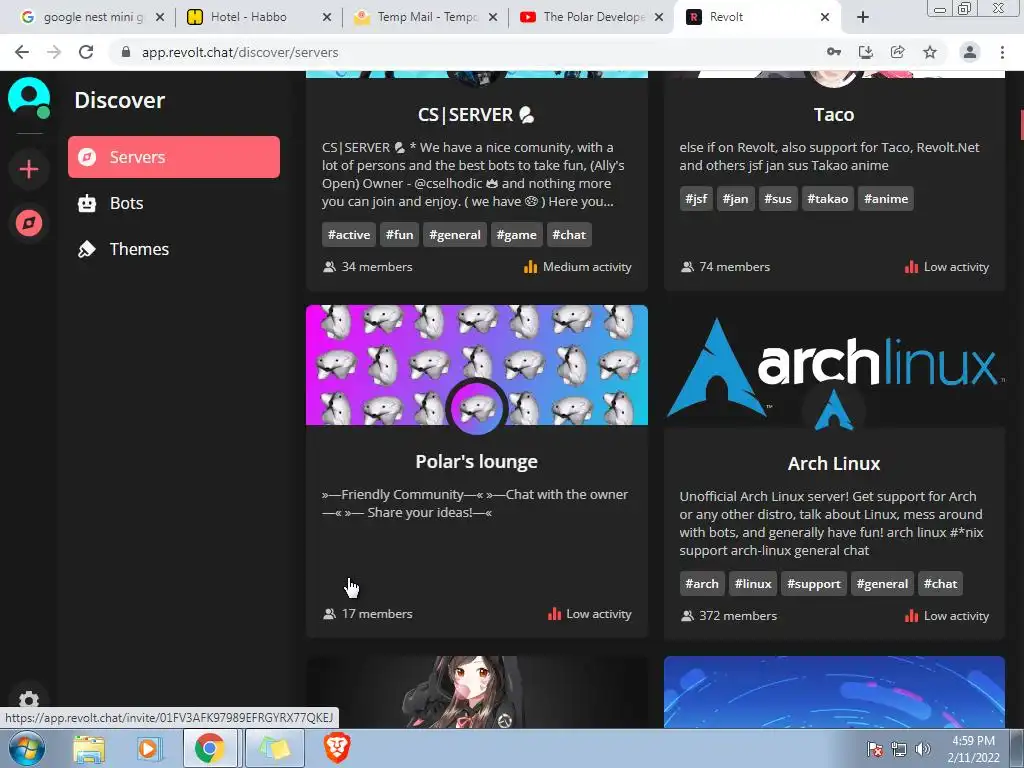Click the #anime tag

pyautogui.click(x=886, y=199)
